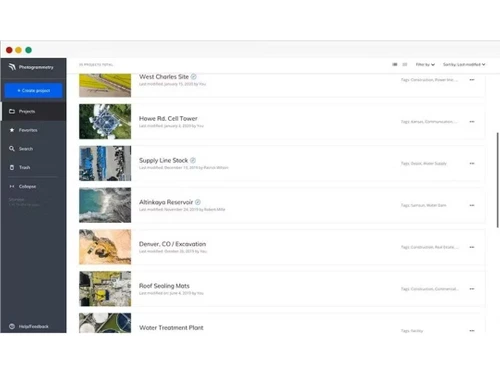Image resolution: width=500 pixels, height=375 pixels.
Task: Open more options for West Charles Site
Action: [472, 80]
